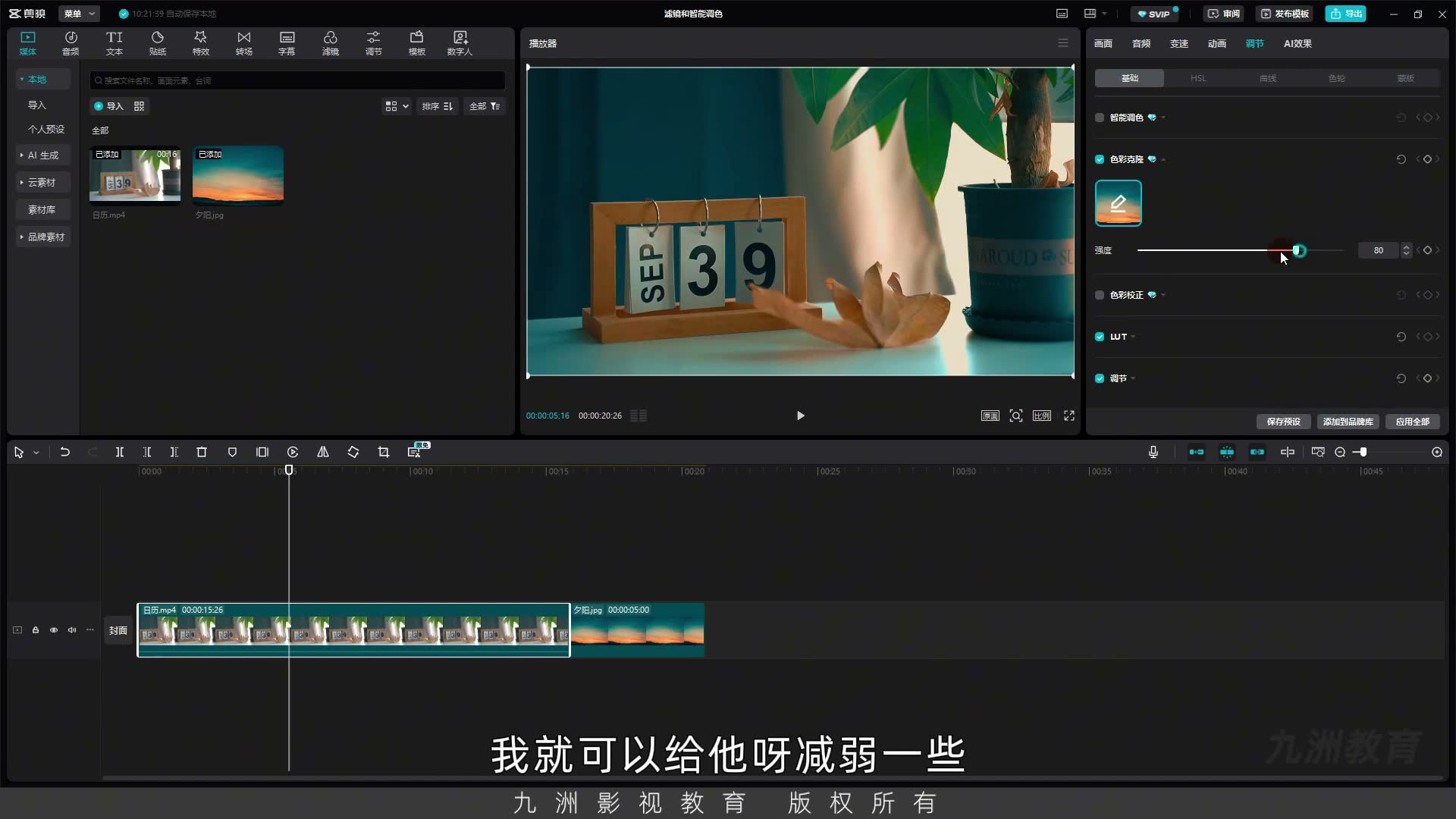Enable the 色彩校正 checkbox
1456x819 pixels.
pyautogui.click(x=1100, y=295)
